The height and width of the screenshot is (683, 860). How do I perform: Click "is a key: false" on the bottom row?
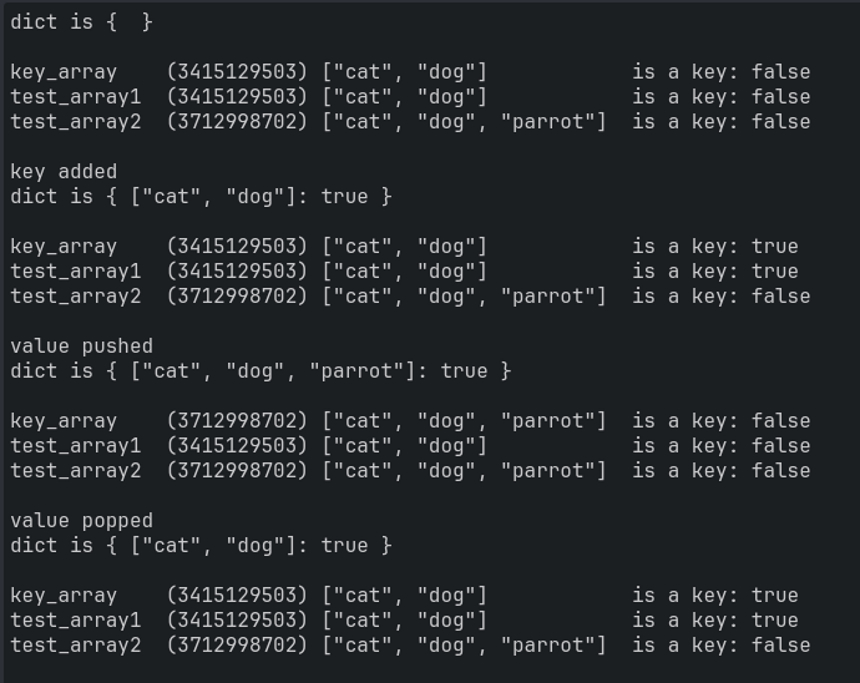(x=720, y=646)
